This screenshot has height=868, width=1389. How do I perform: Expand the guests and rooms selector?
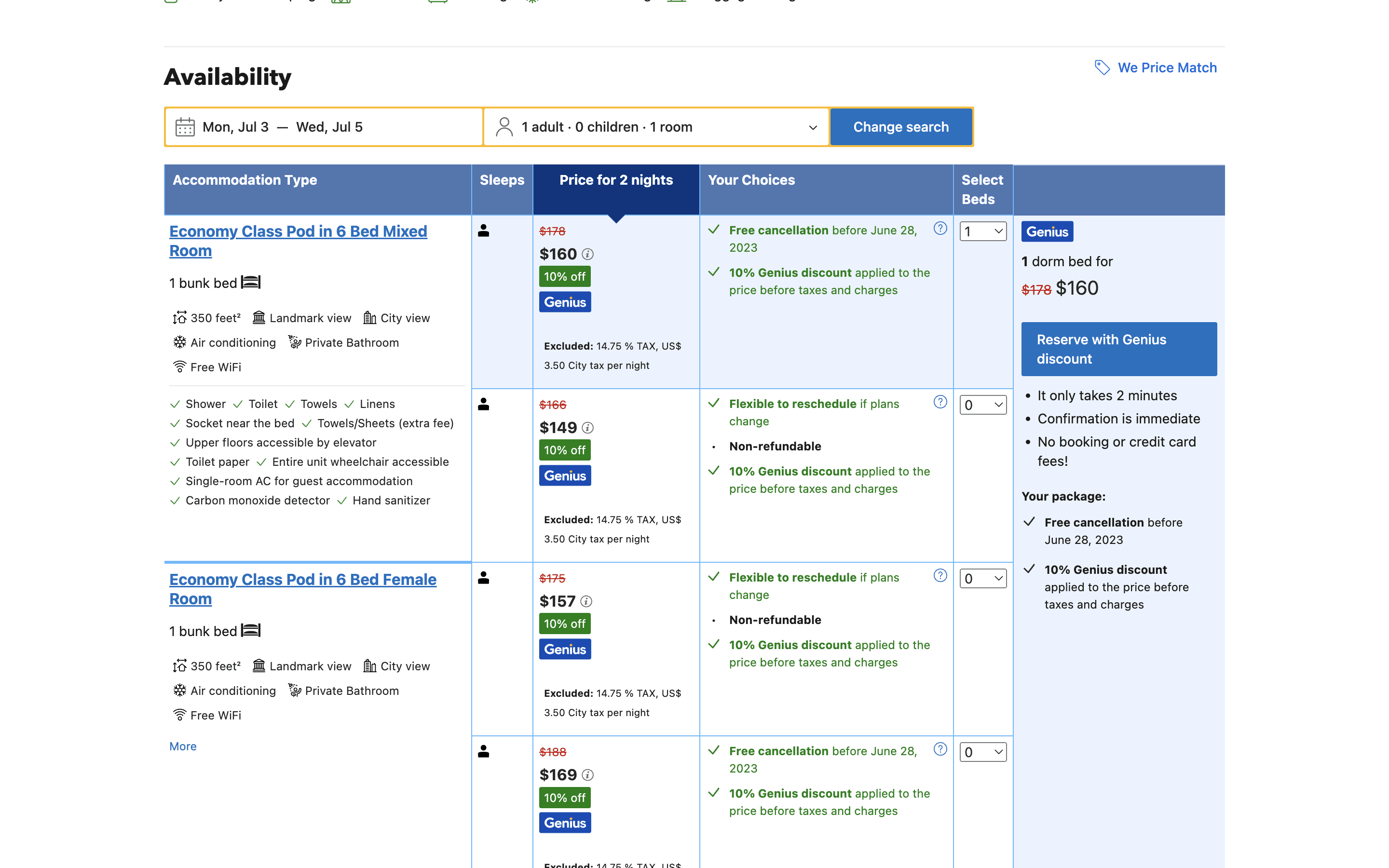(656, 127)
